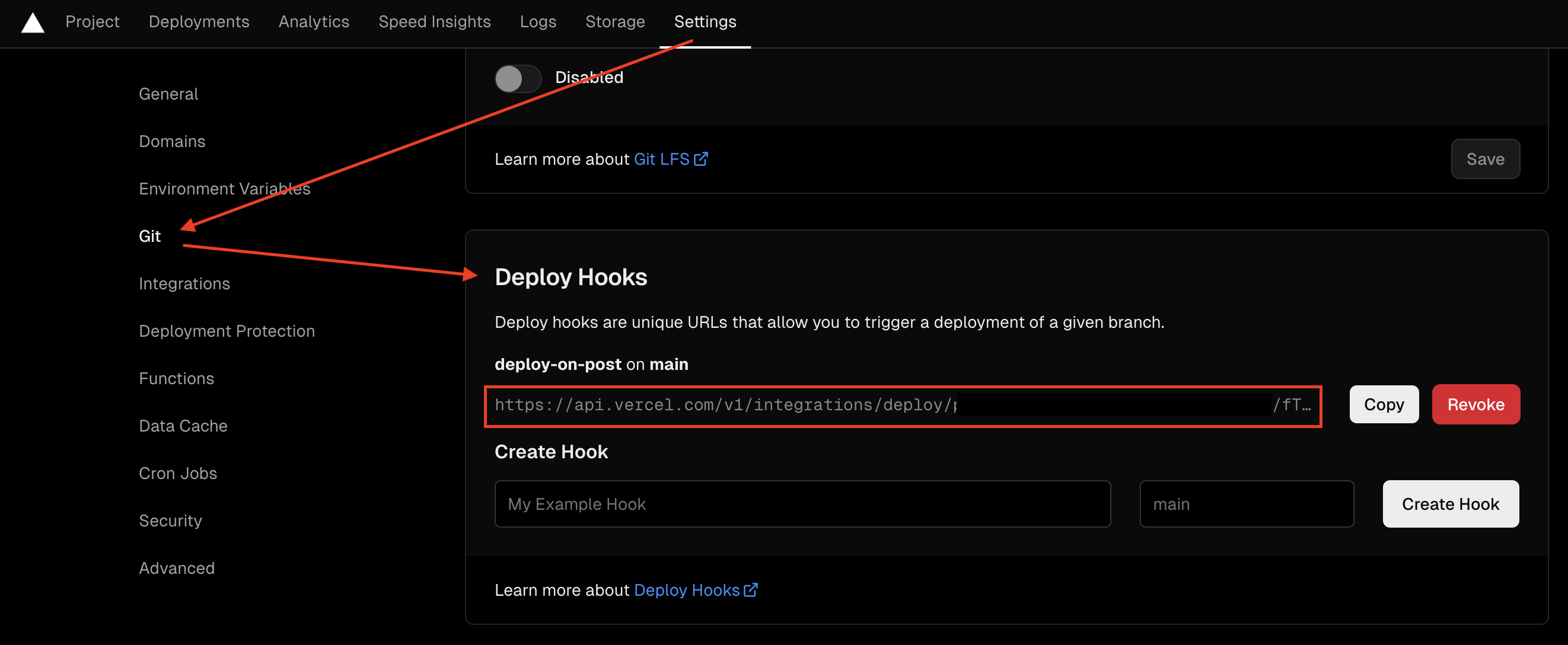This screenshot has width=1568, height=645.
Task: Click the external-link icon beside Git LFS
Action: click(x=700, y=159)
